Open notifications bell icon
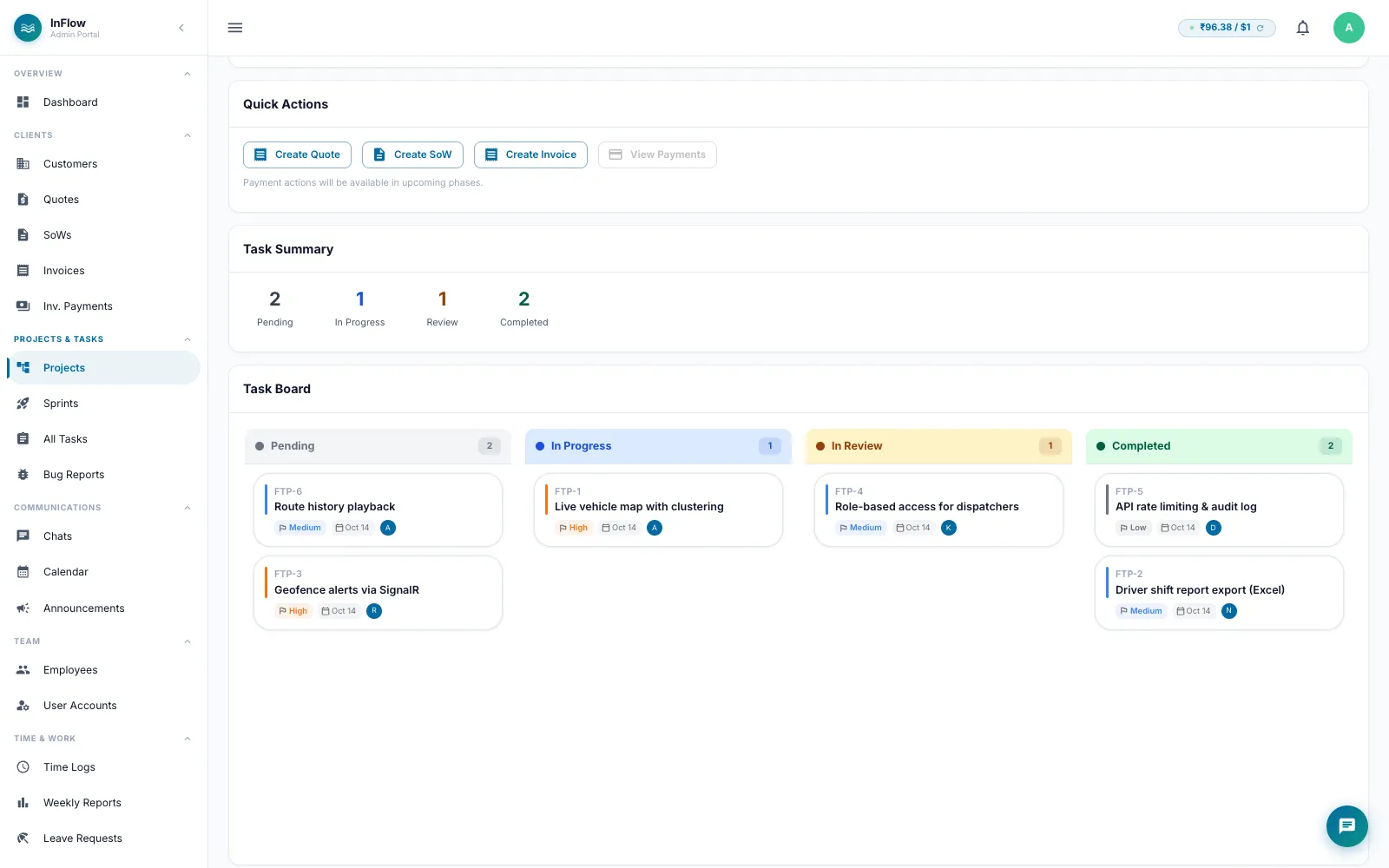1389x868 pixels. (x=1303, y=28)
